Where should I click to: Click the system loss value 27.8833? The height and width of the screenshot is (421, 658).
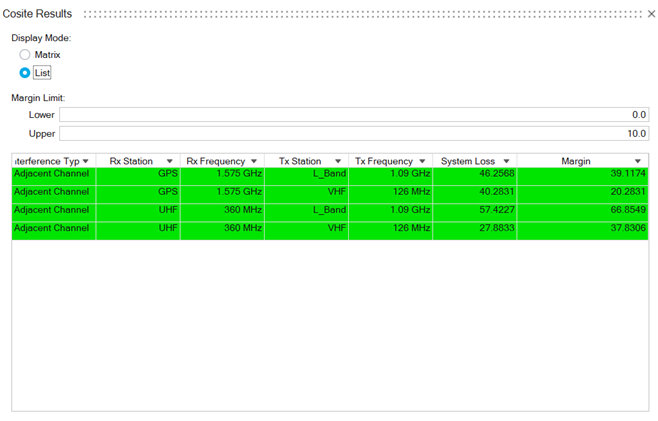496,227
